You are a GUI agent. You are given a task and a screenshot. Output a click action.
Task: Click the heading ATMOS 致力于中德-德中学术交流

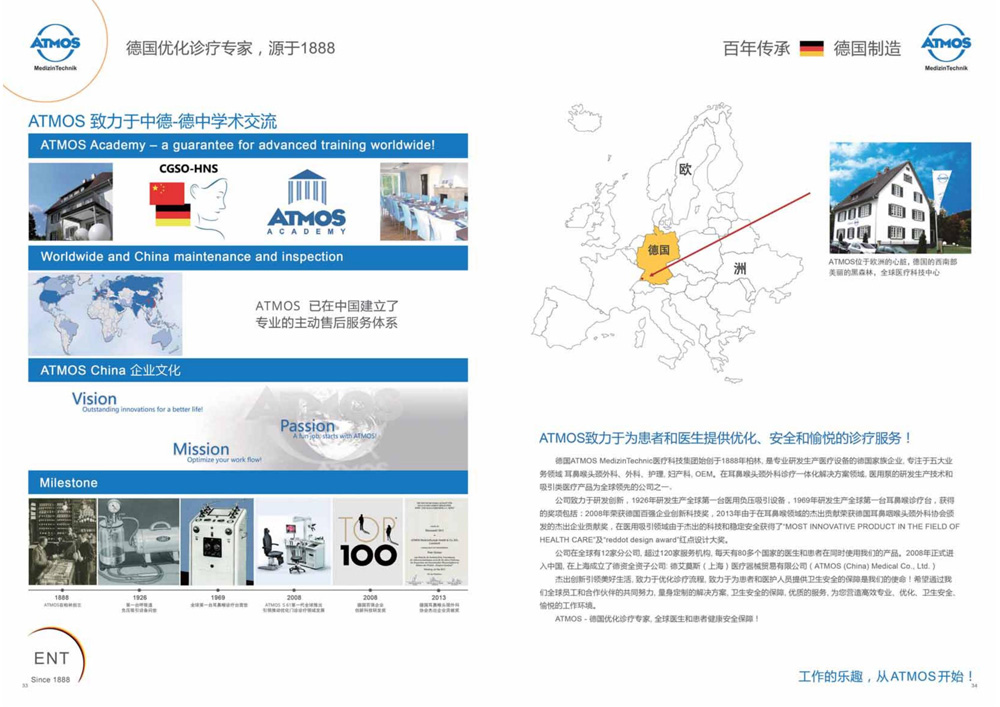152,121
